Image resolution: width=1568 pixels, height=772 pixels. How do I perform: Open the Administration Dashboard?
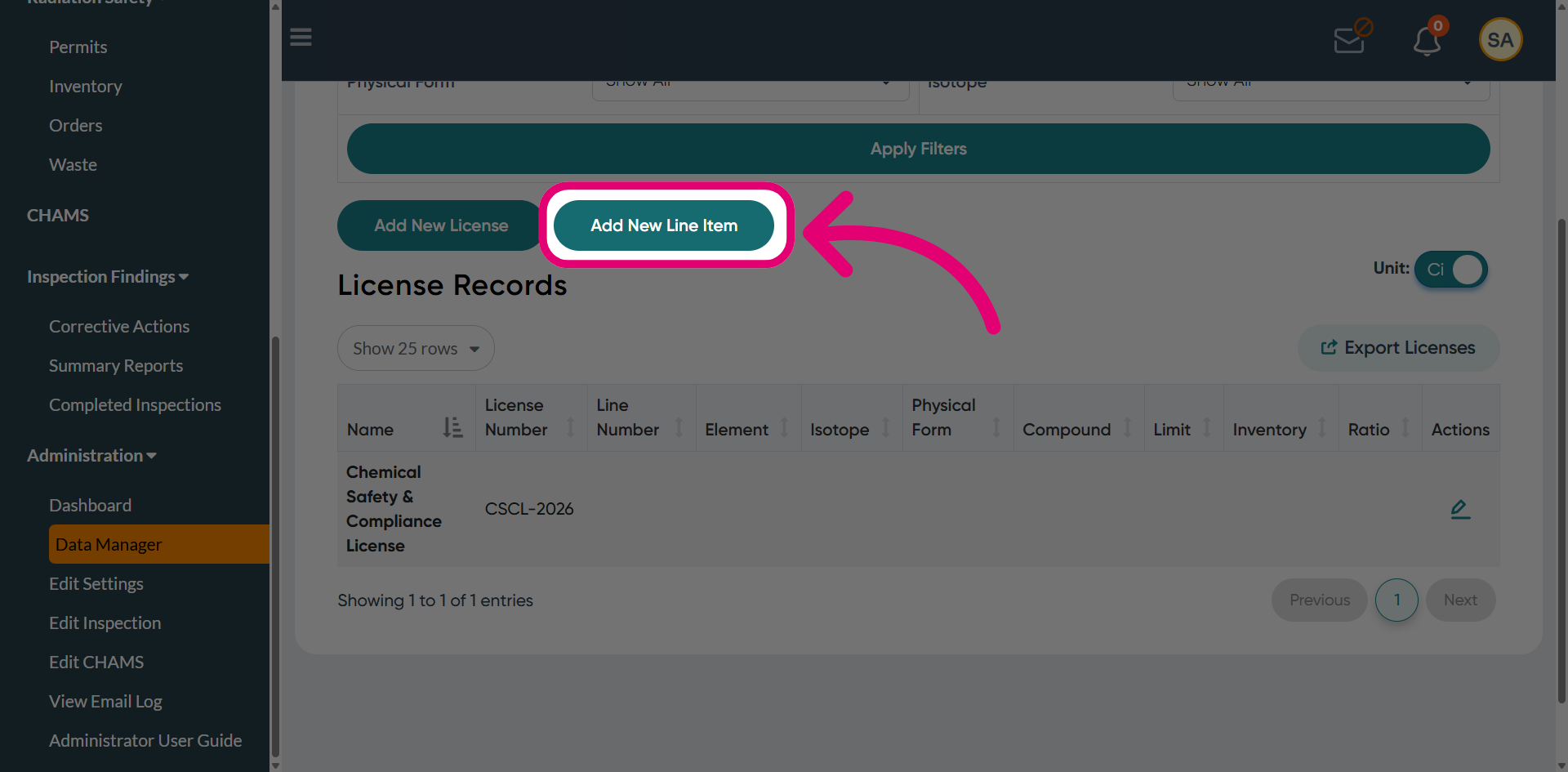[91, 506]
